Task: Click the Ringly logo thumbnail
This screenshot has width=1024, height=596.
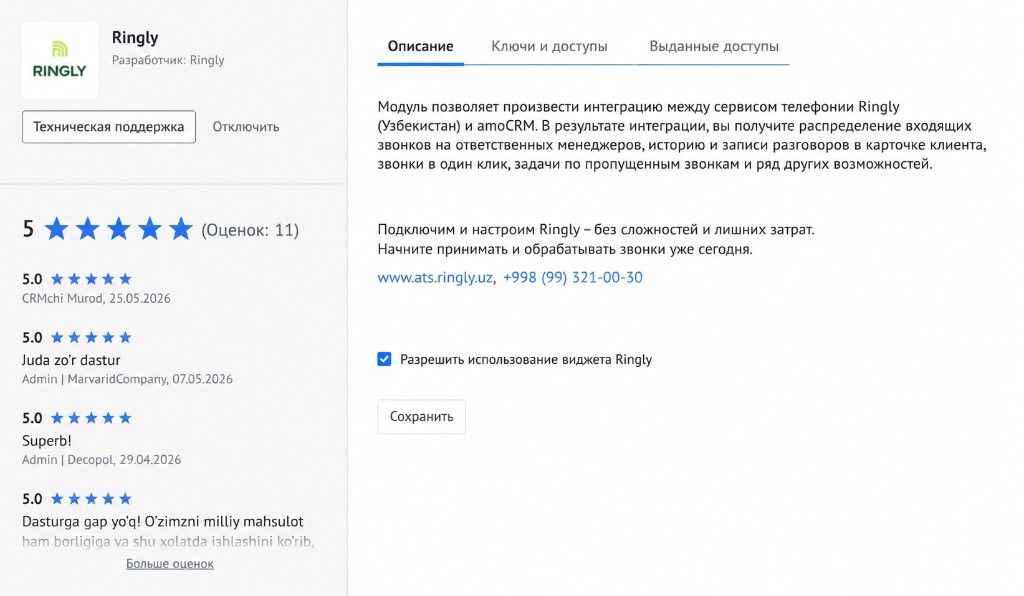Action: point(59,60)
